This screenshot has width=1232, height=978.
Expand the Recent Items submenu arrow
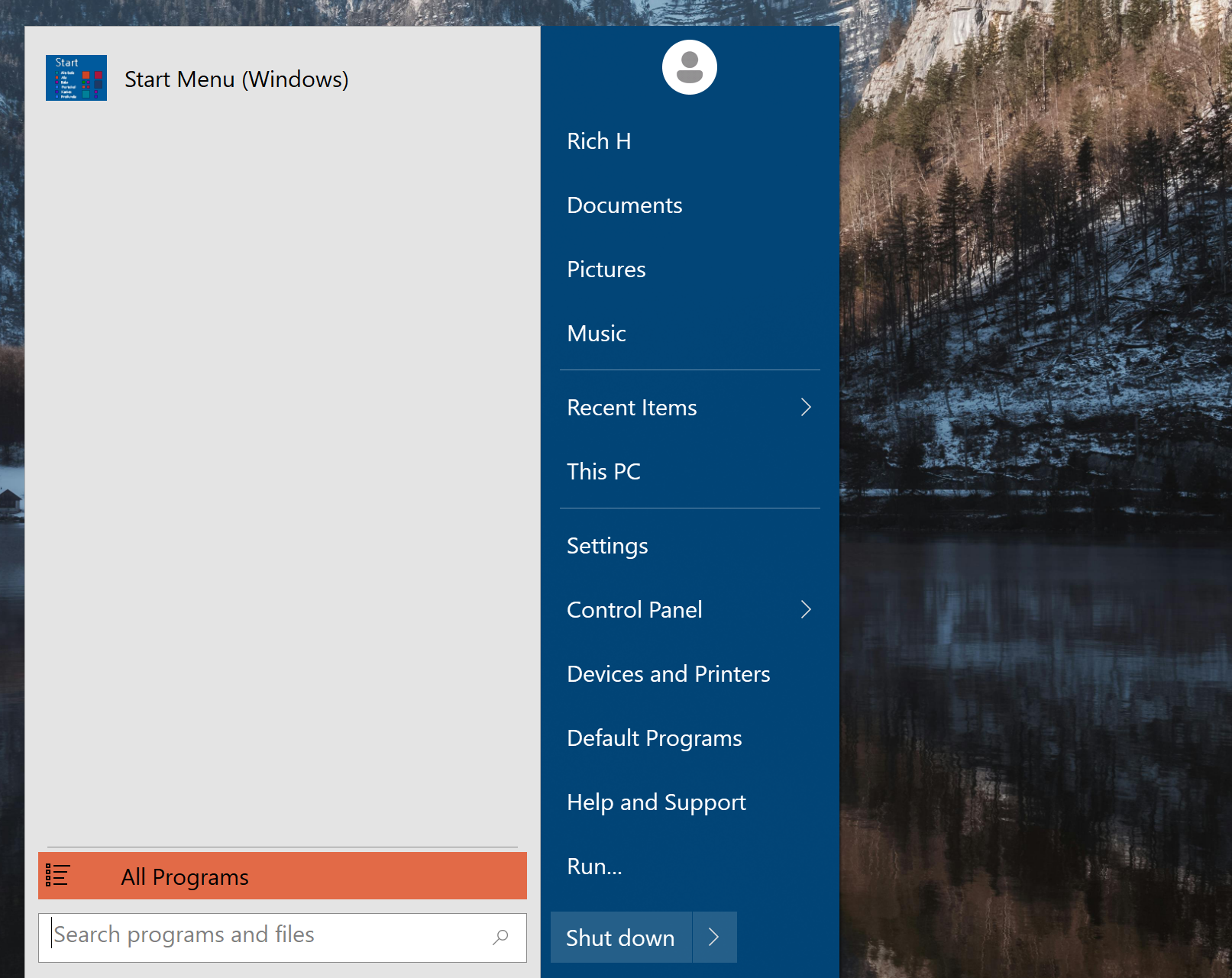click(x=806, y=407)
